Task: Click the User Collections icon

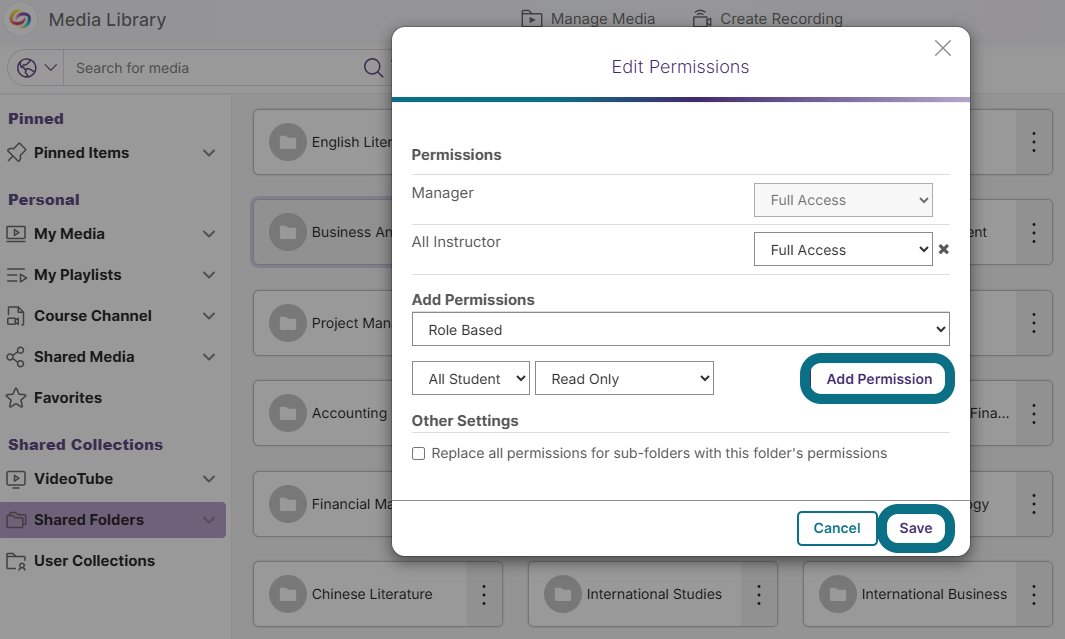Action: coord(16,561)
